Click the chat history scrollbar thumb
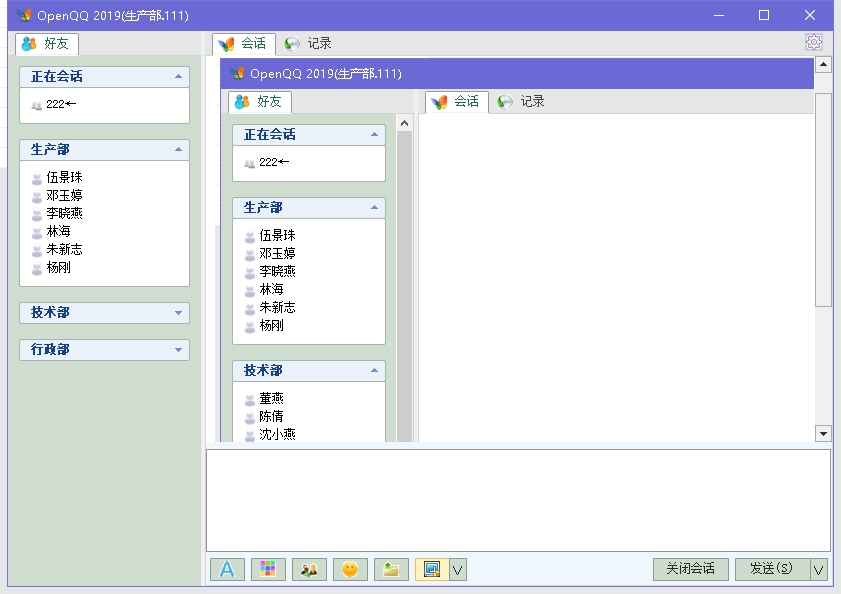Screen dimensions: 841x594 (823, 200)
